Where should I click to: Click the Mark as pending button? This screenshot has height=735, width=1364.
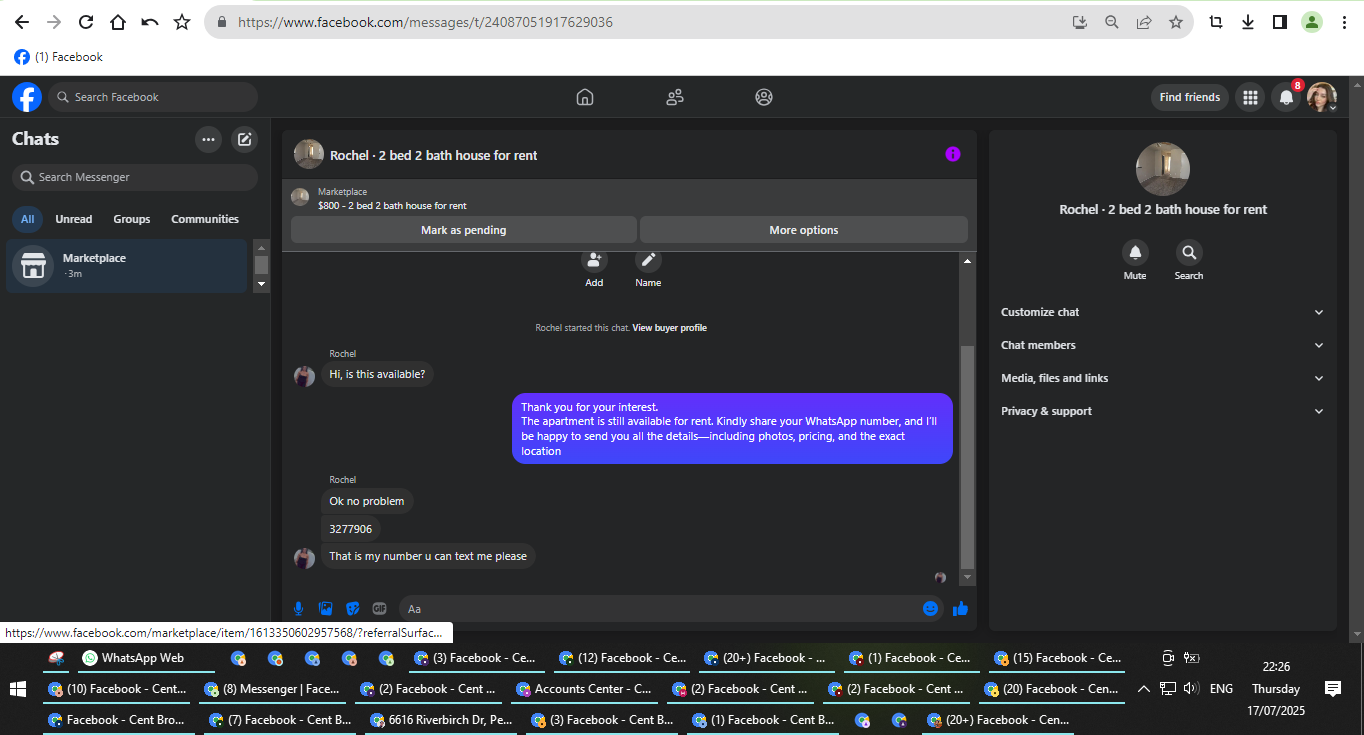pyautogui.click(x=464, y=230)
